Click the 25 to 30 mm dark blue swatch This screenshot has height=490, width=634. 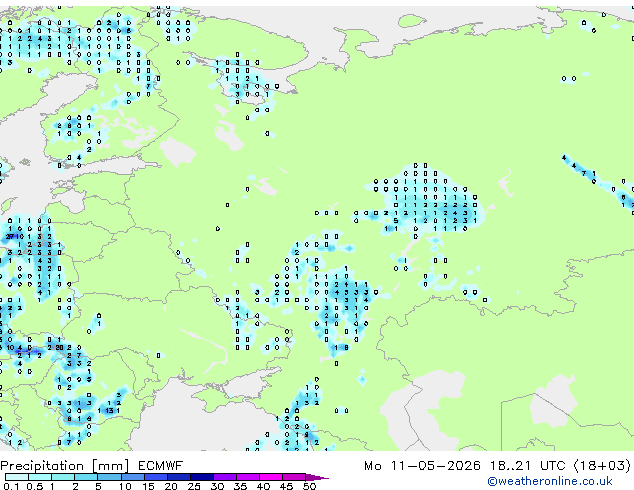pyautogui.click(x=202, y=477)
